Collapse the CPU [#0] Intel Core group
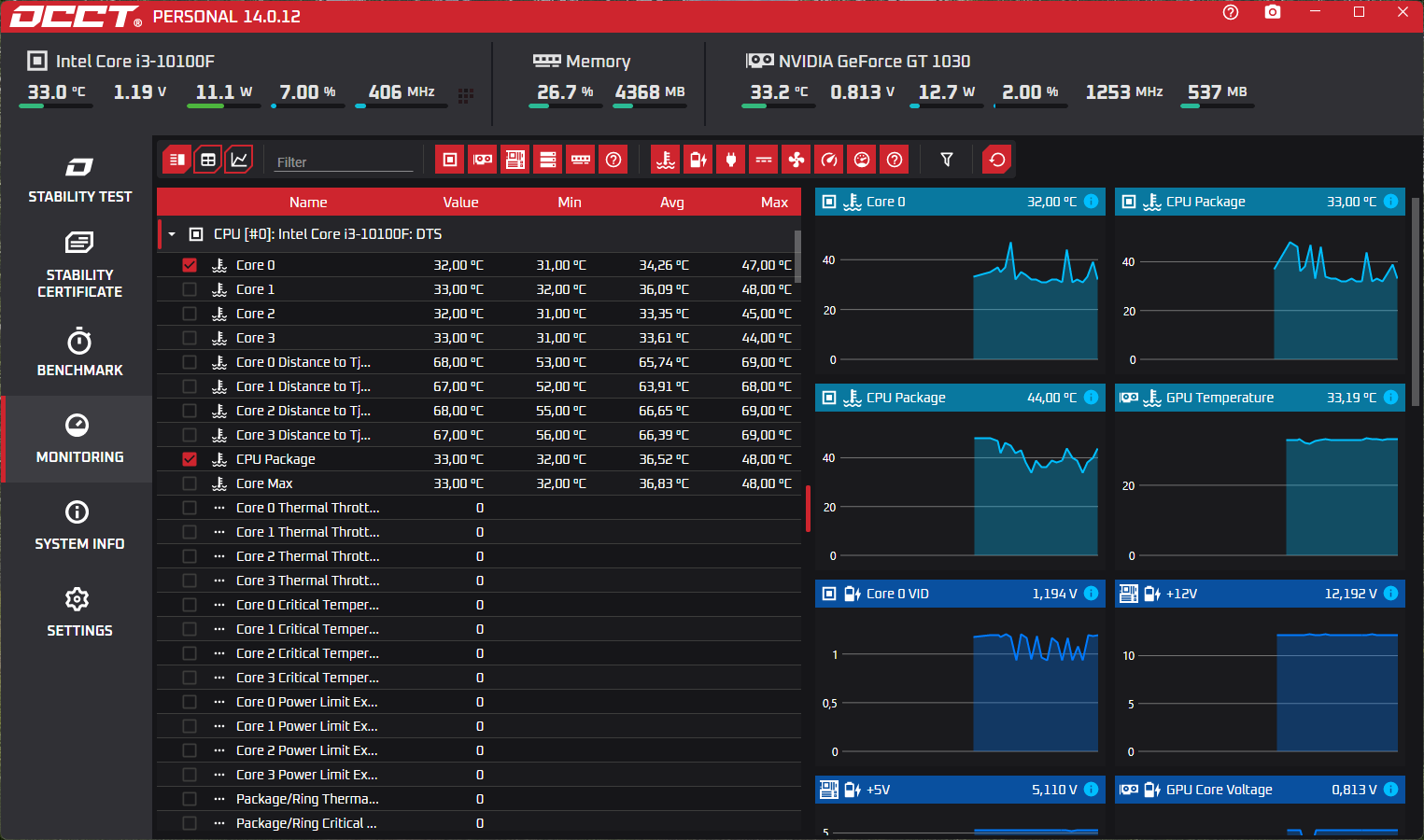Viewport: 1424px width, 840px height. pyautogui.click(x=172, y=234)
